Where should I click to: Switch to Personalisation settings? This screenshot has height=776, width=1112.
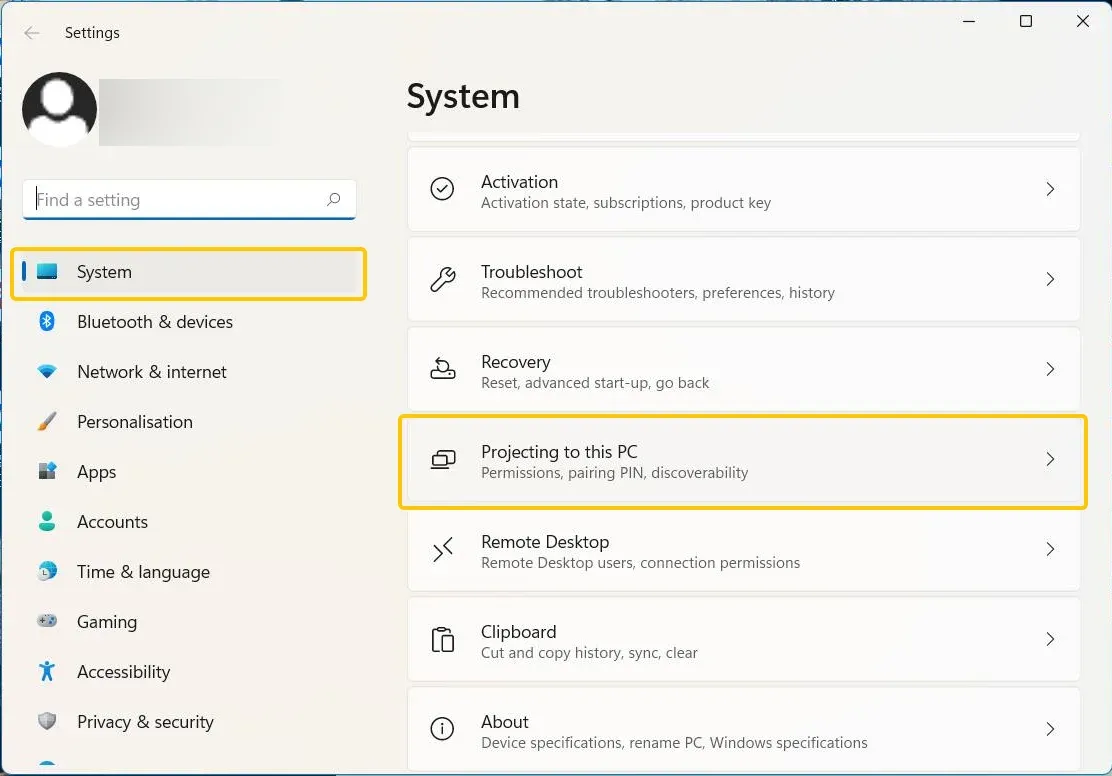click(x=189, y=422)
